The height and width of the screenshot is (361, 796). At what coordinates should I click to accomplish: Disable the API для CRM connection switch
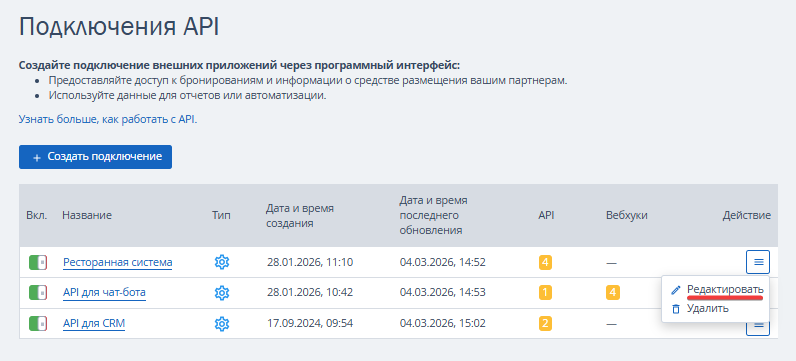[x=38, y=323]
